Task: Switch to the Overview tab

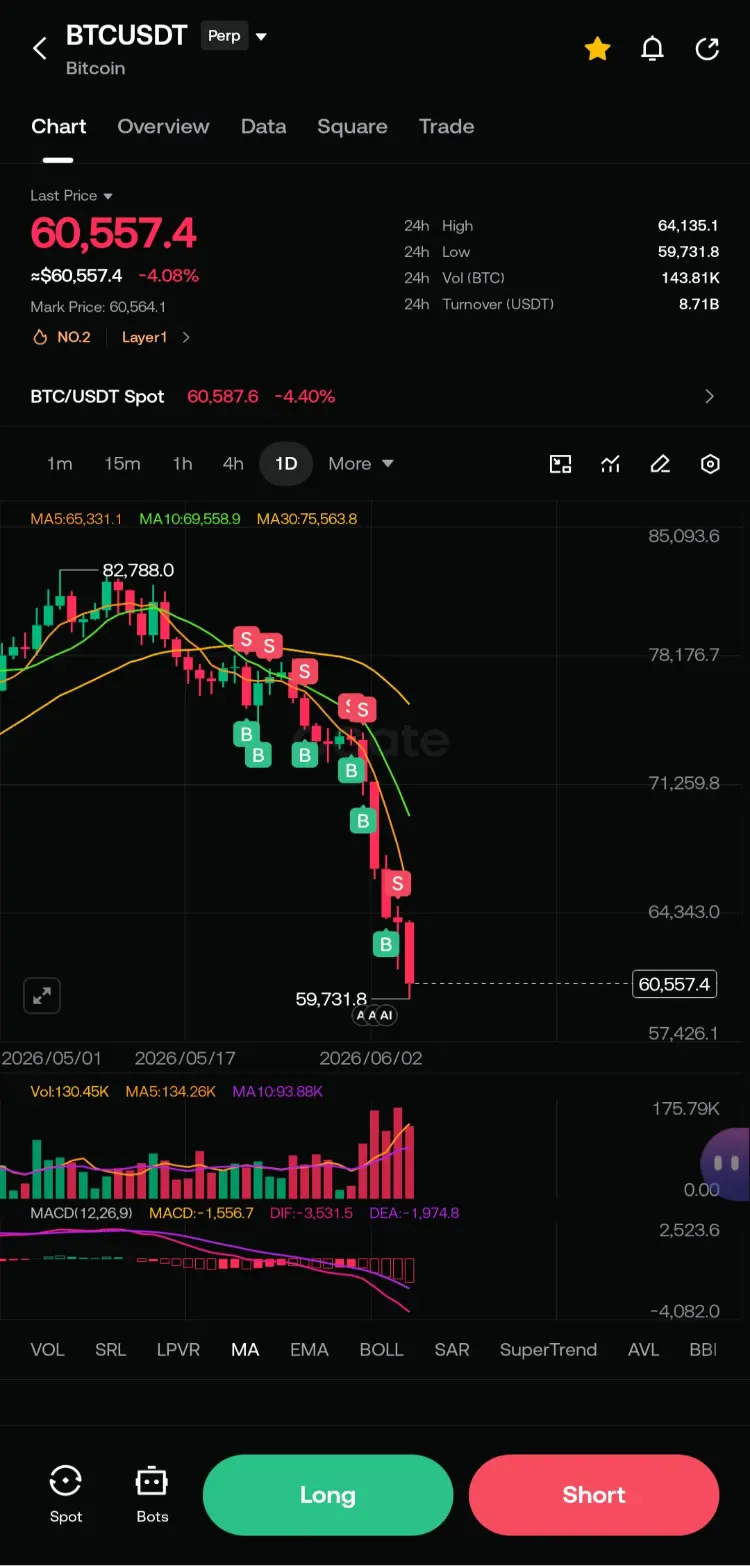Action: (x=163, y=126)
